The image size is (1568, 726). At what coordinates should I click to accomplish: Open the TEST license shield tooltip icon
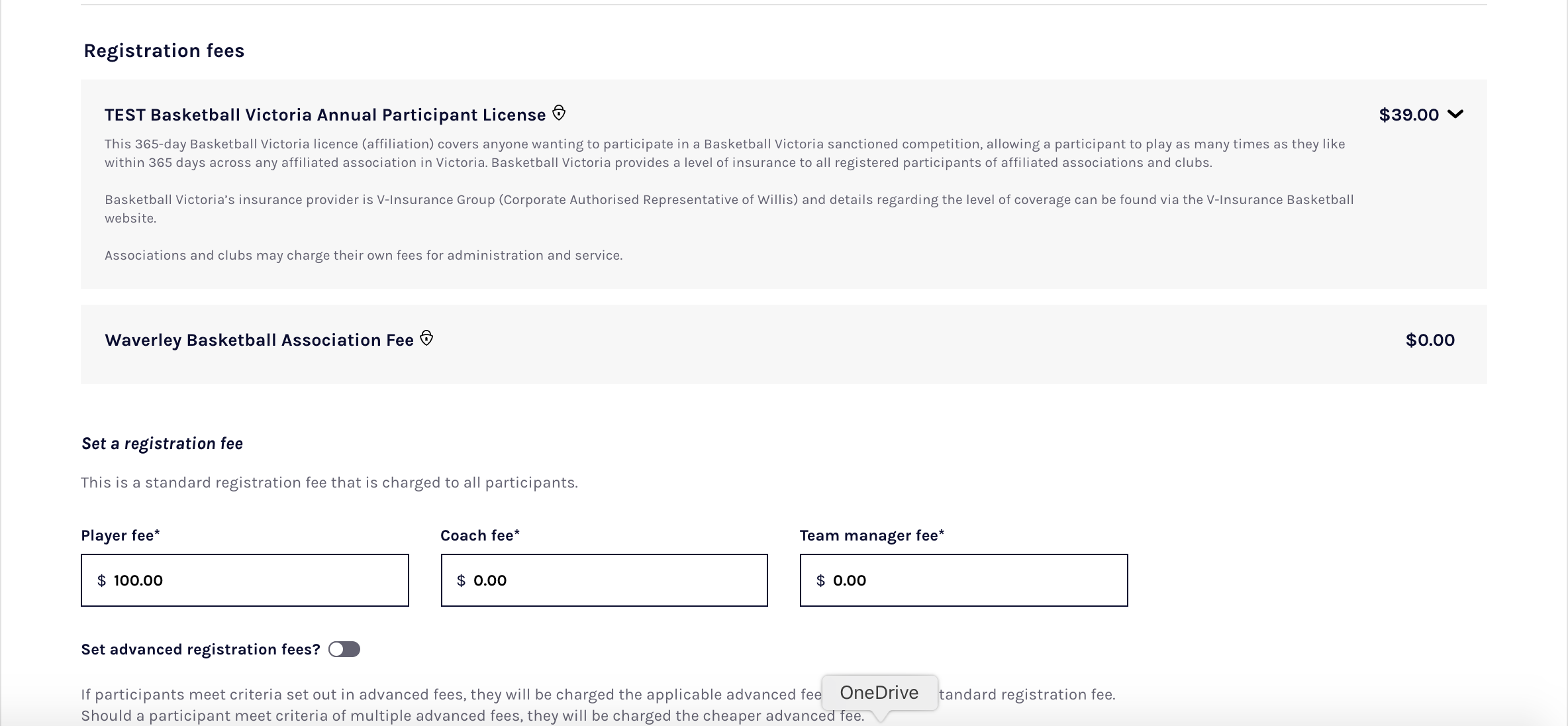(x=560, y=113)
